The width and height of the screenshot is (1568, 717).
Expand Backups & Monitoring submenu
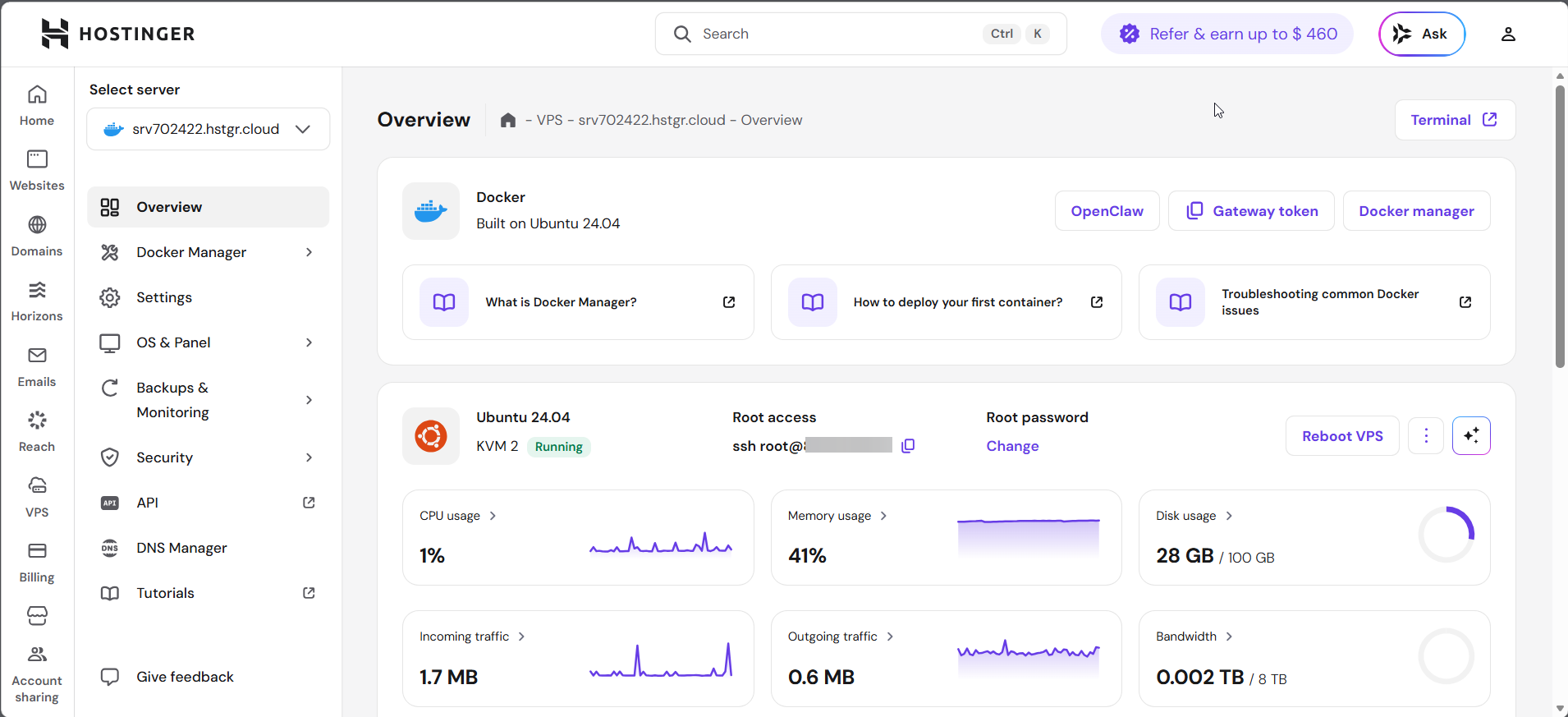tap(309, 400)
